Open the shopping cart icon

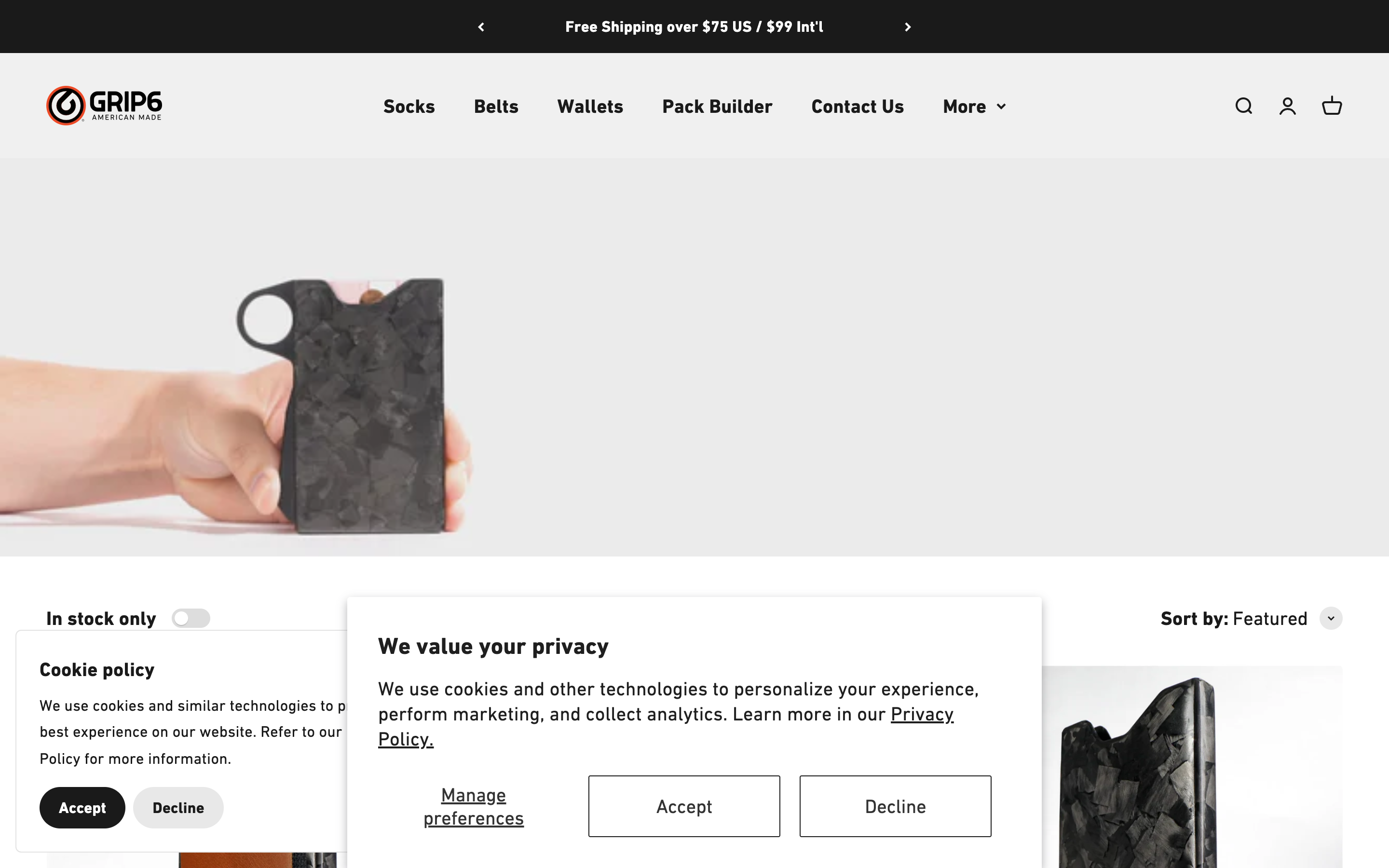point(1331,106)
